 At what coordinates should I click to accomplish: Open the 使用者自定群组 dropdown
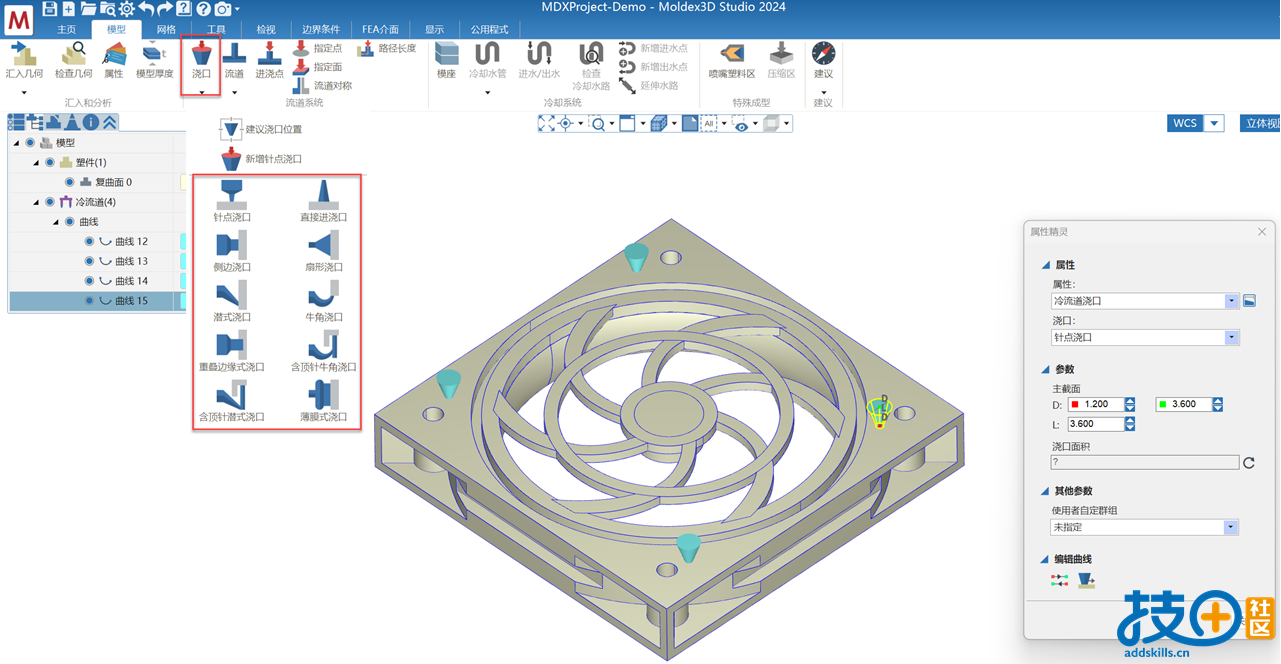(x=1232, y=527)
